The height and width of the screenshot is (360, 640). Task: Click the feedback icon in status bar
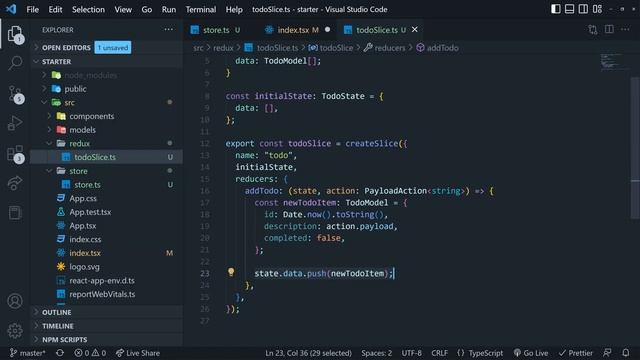pos(607,353)
